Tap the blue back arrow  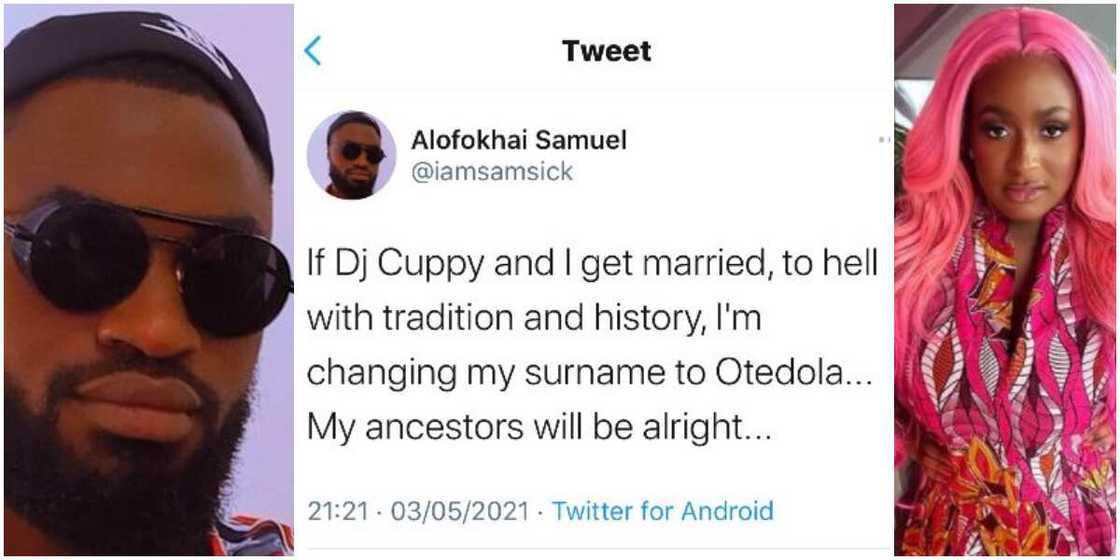[x=313, y=51]
